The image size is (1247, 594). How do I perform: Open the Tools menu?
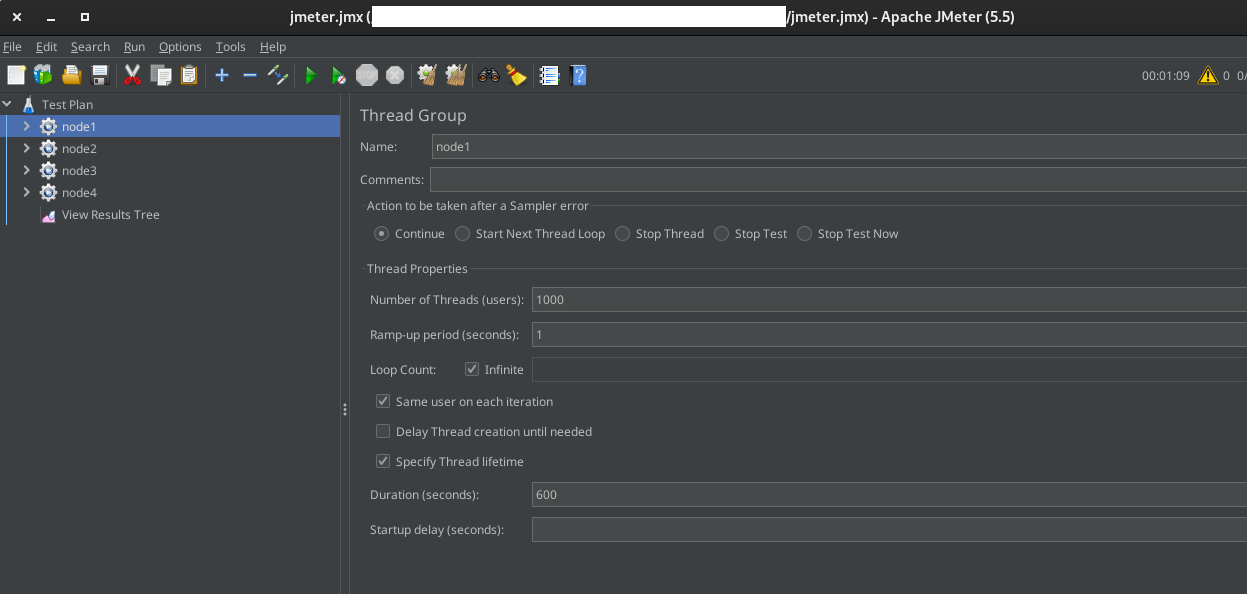pyautogui.click(x=230, y=47)
